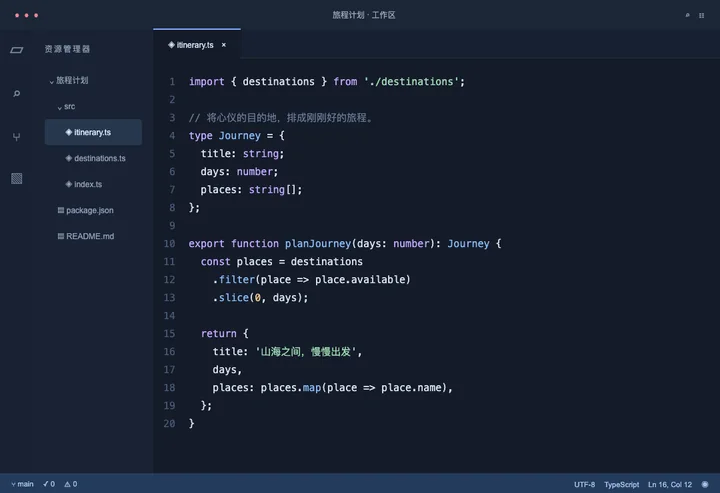Screen dimensions: 720x493
Task: Open index.ts from the file tree
Action: 93,184
